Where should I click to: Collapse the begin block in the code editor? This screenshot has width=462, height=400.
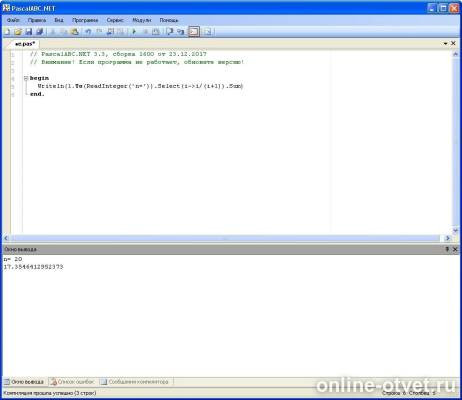[x=26, y=78]
